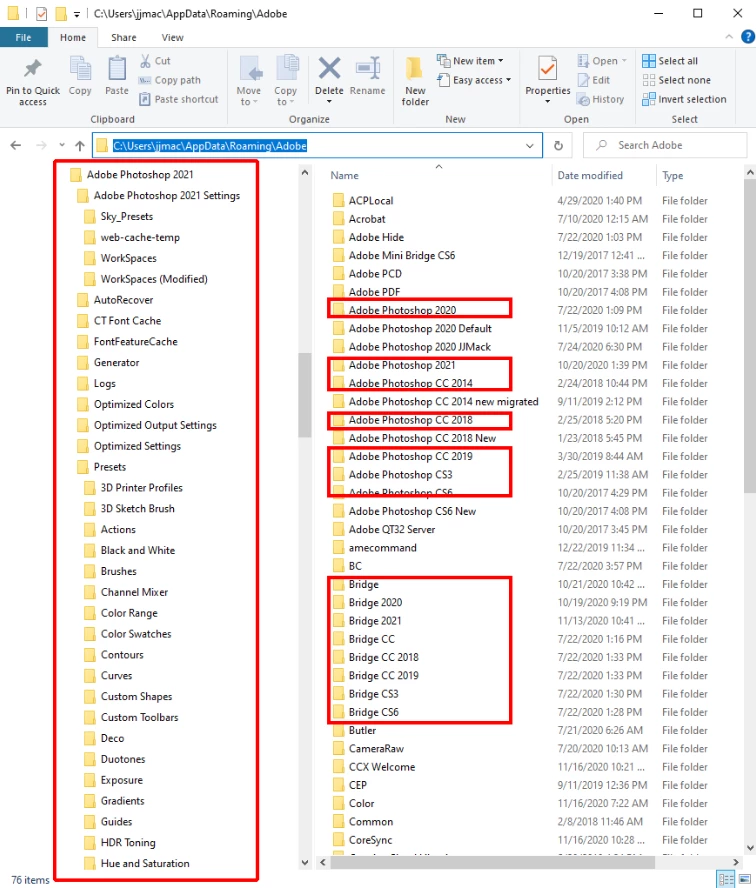Click Select none

pyautogui.click(x=677, y=80)
